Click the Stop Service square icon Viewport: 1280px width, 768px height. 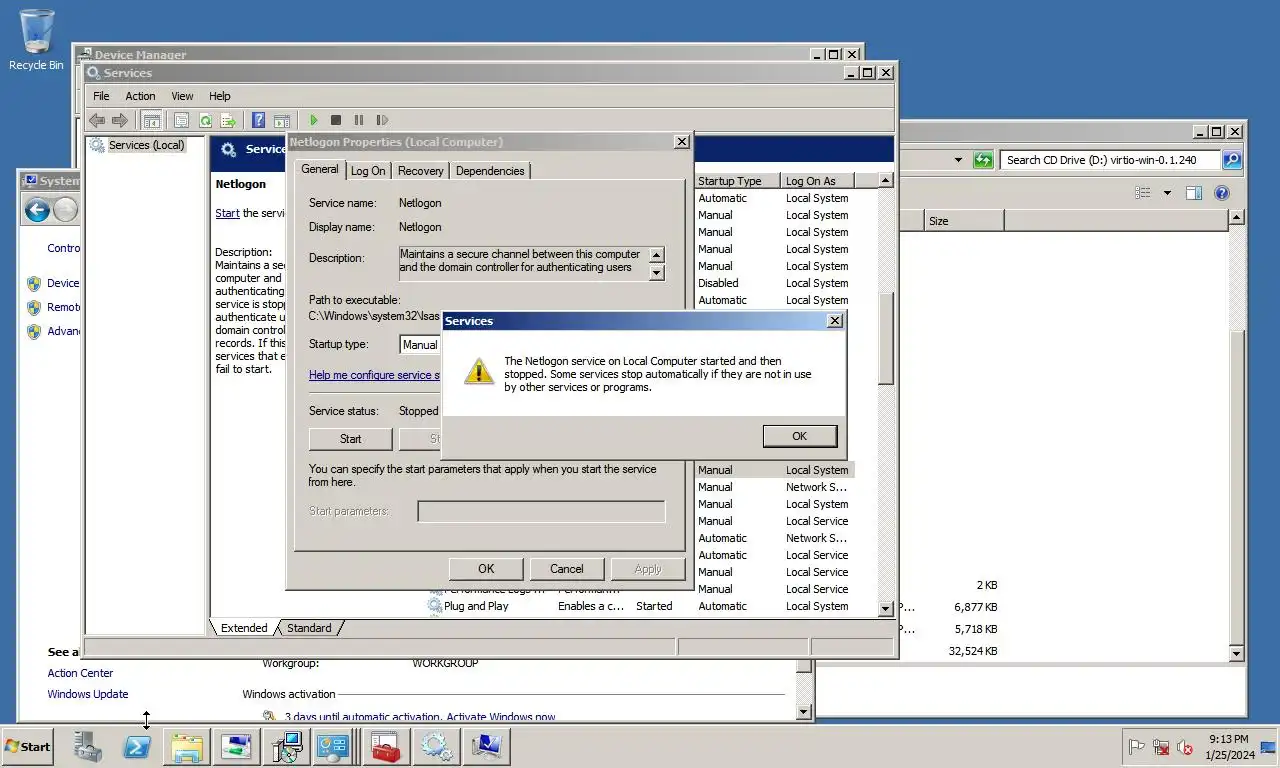336,120
